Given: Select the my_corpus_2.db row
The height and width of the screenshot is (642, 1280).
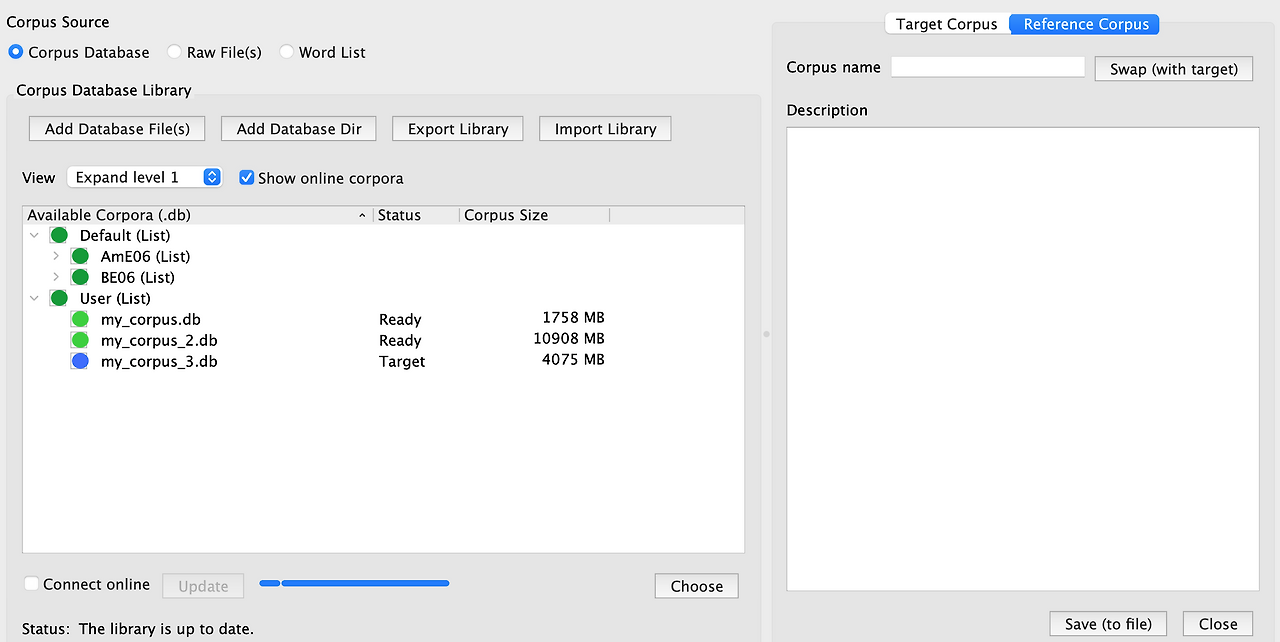Looking at the screenshot, I should tap(383, 340).
